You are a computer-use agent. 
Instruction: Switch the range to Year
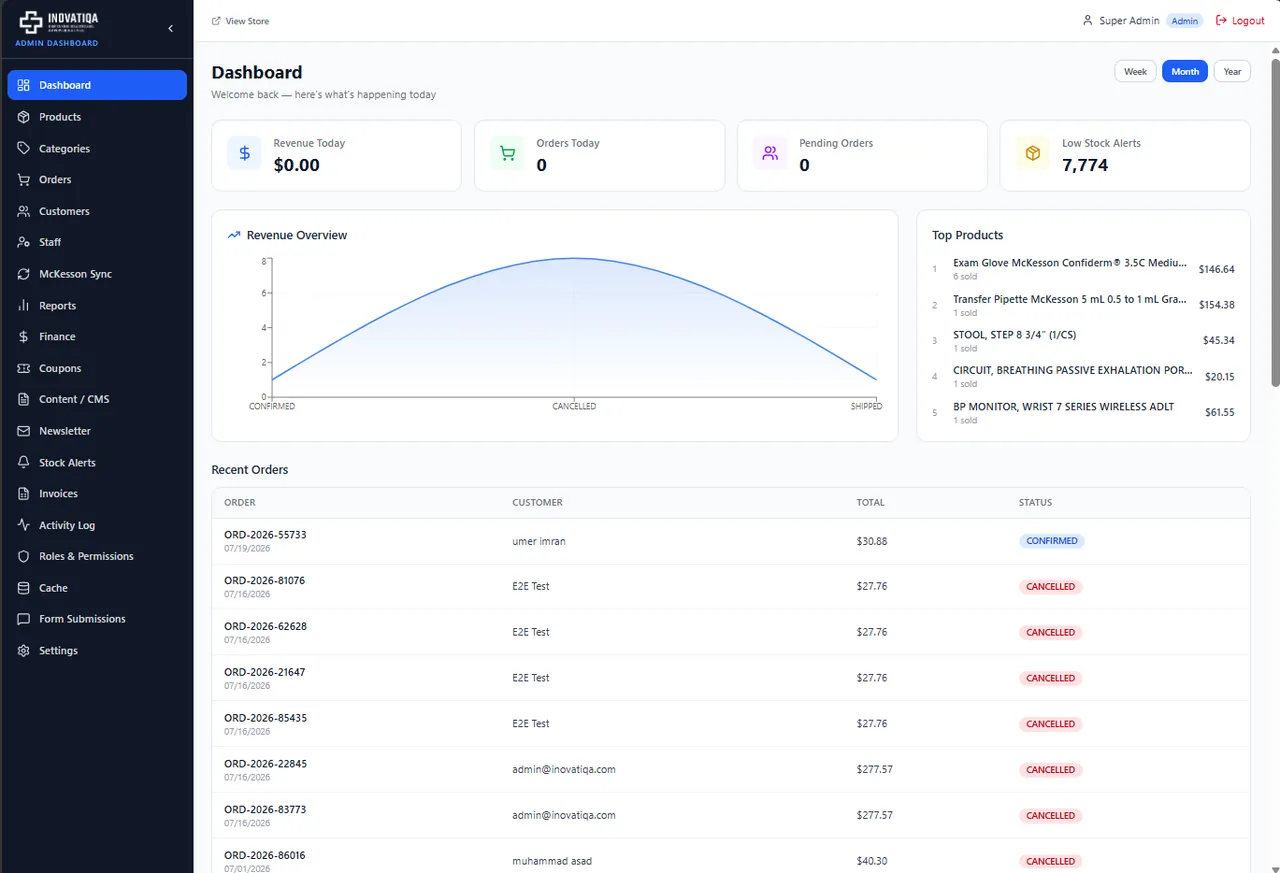tap(1232, 71)
